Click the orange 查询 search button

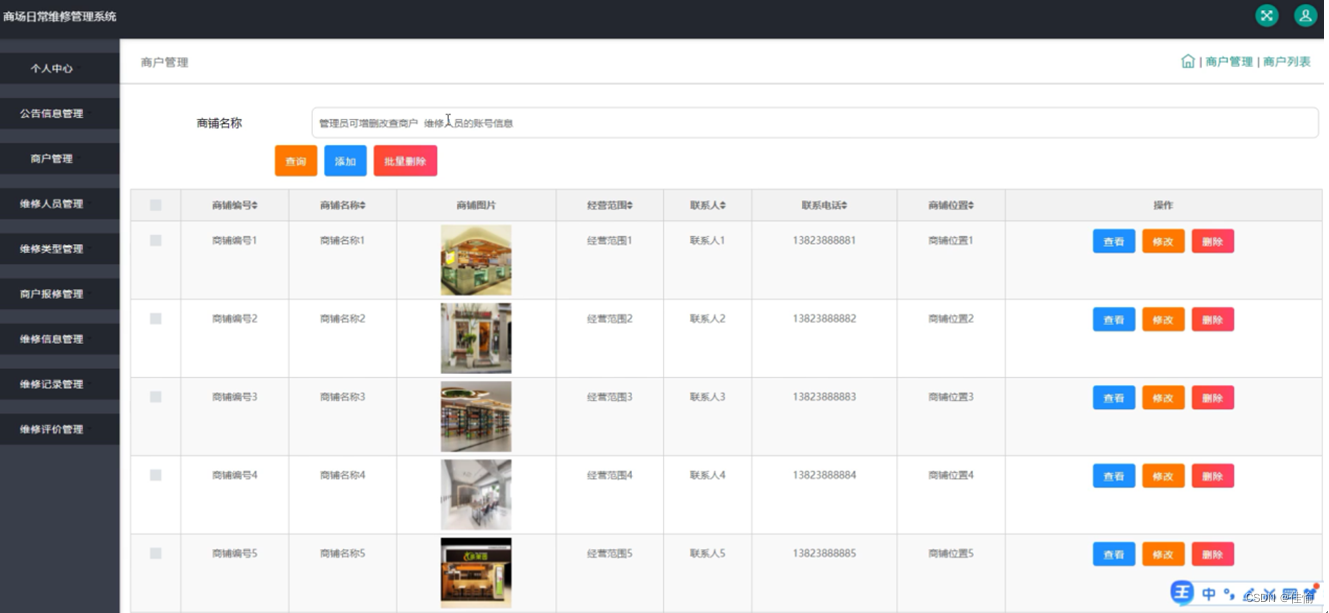(x=296, y=161)
